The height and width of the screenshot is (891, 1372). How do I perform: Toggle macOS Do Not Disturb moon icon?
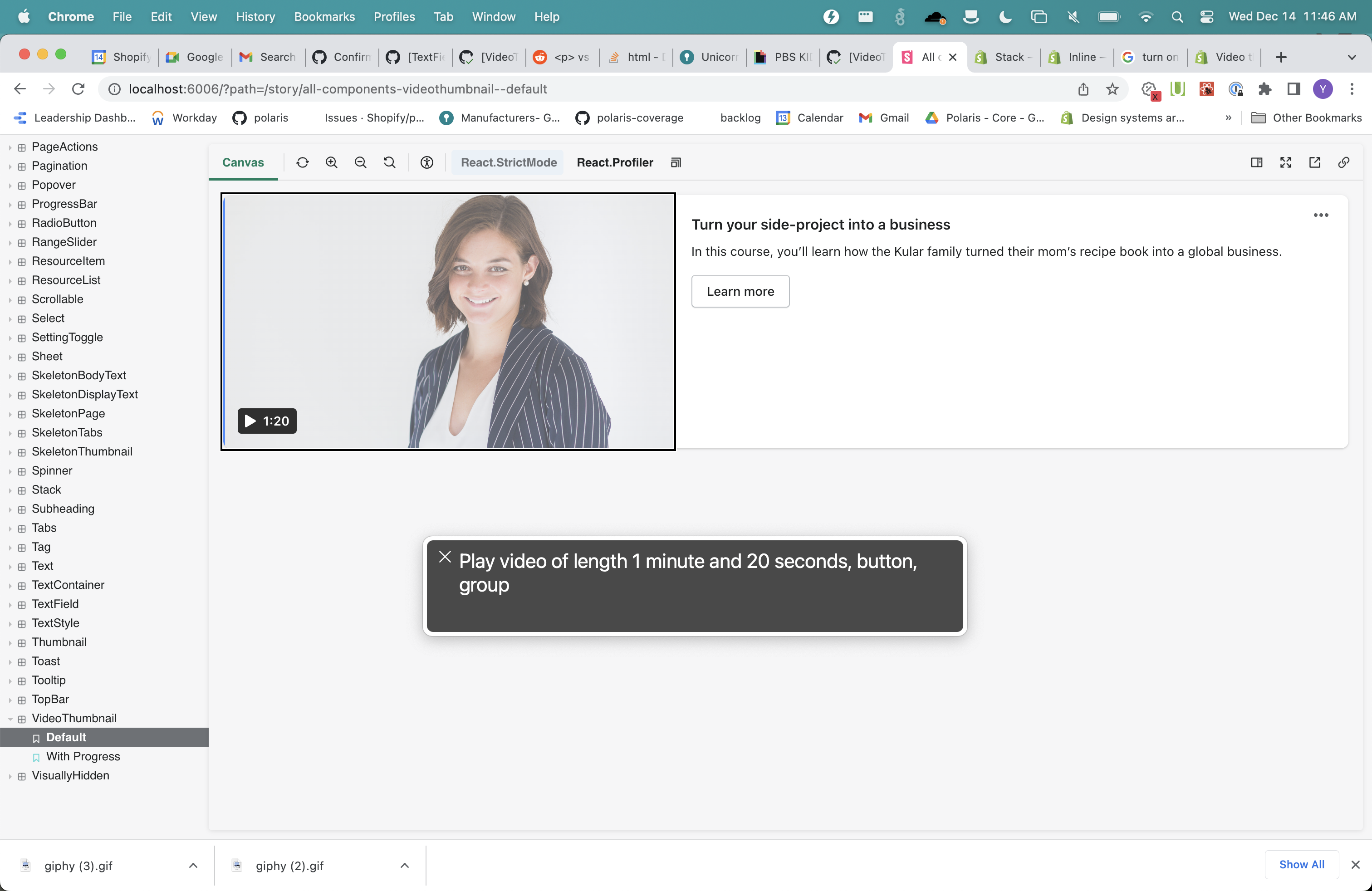click(x=1005, y=17)
